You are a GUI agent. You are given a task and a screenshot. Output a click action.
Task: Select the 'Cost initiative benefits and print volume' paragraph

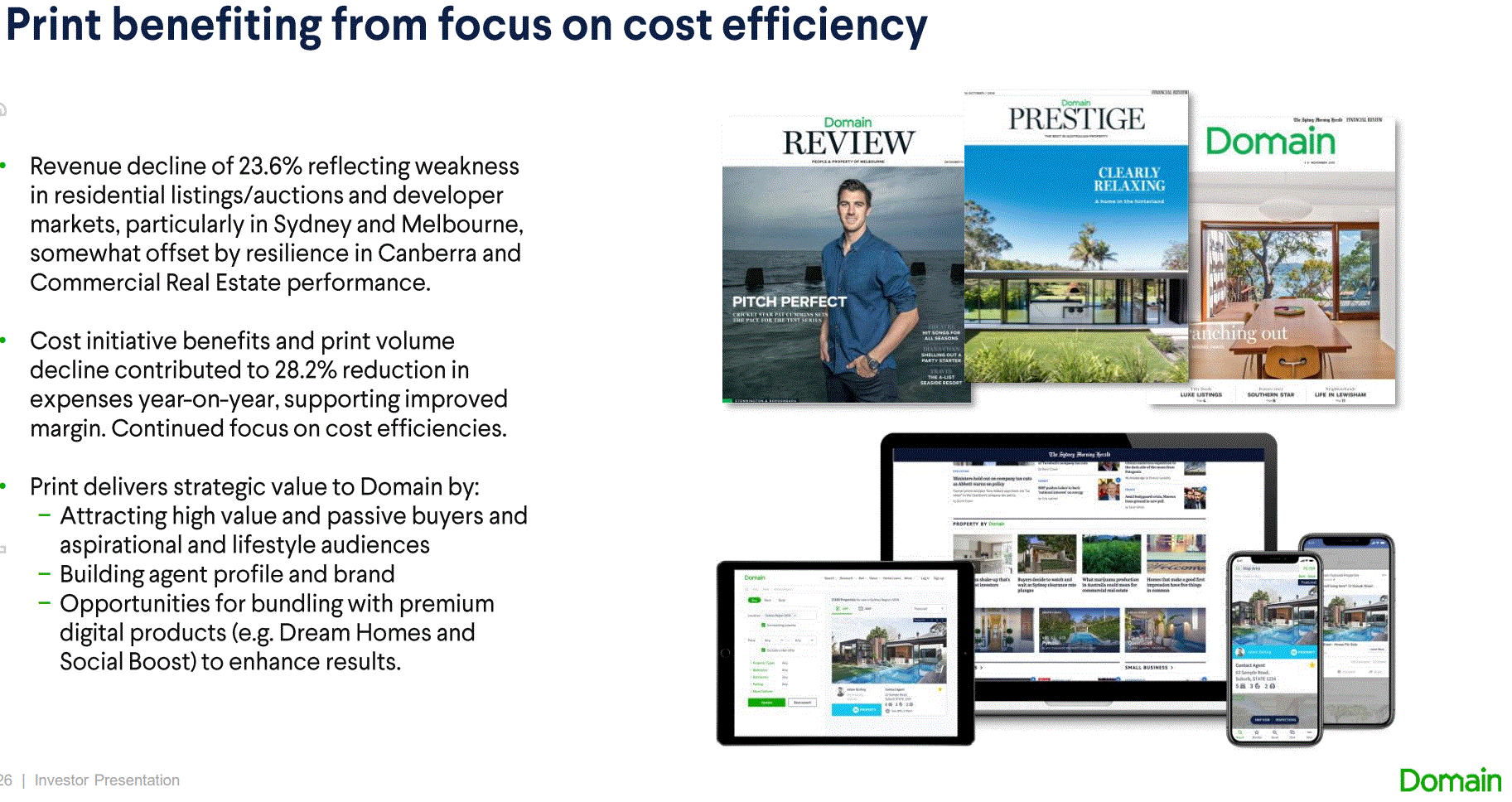[x=269, y=384]
